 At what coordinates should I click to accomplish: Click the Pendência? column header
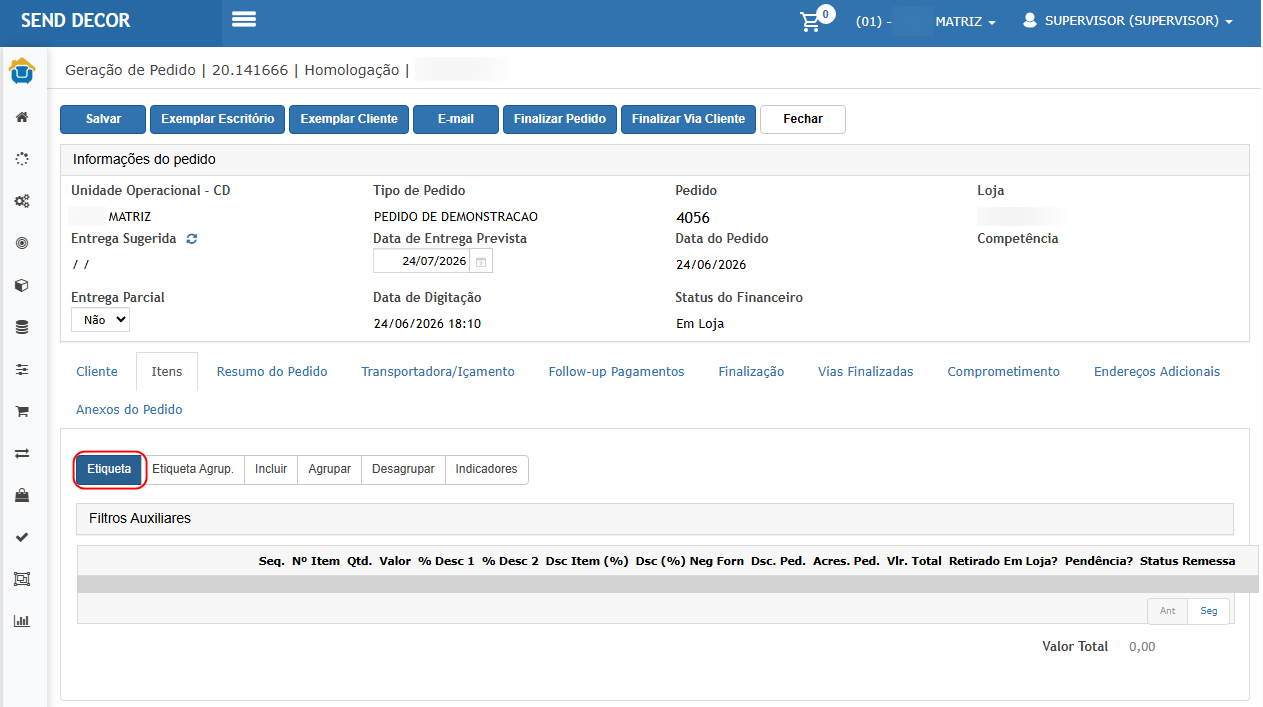coord(1099,561)
